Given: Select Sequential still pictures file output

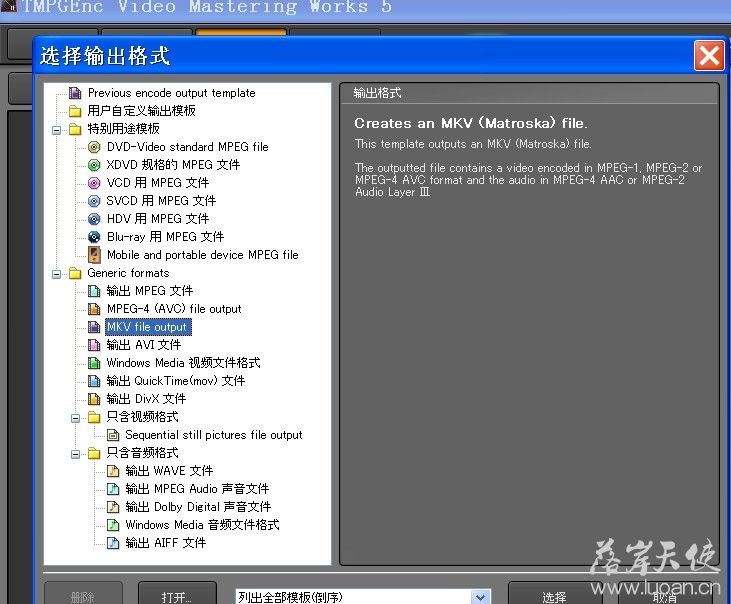Looking at the screenshot, I should click(x=214, y=435).
